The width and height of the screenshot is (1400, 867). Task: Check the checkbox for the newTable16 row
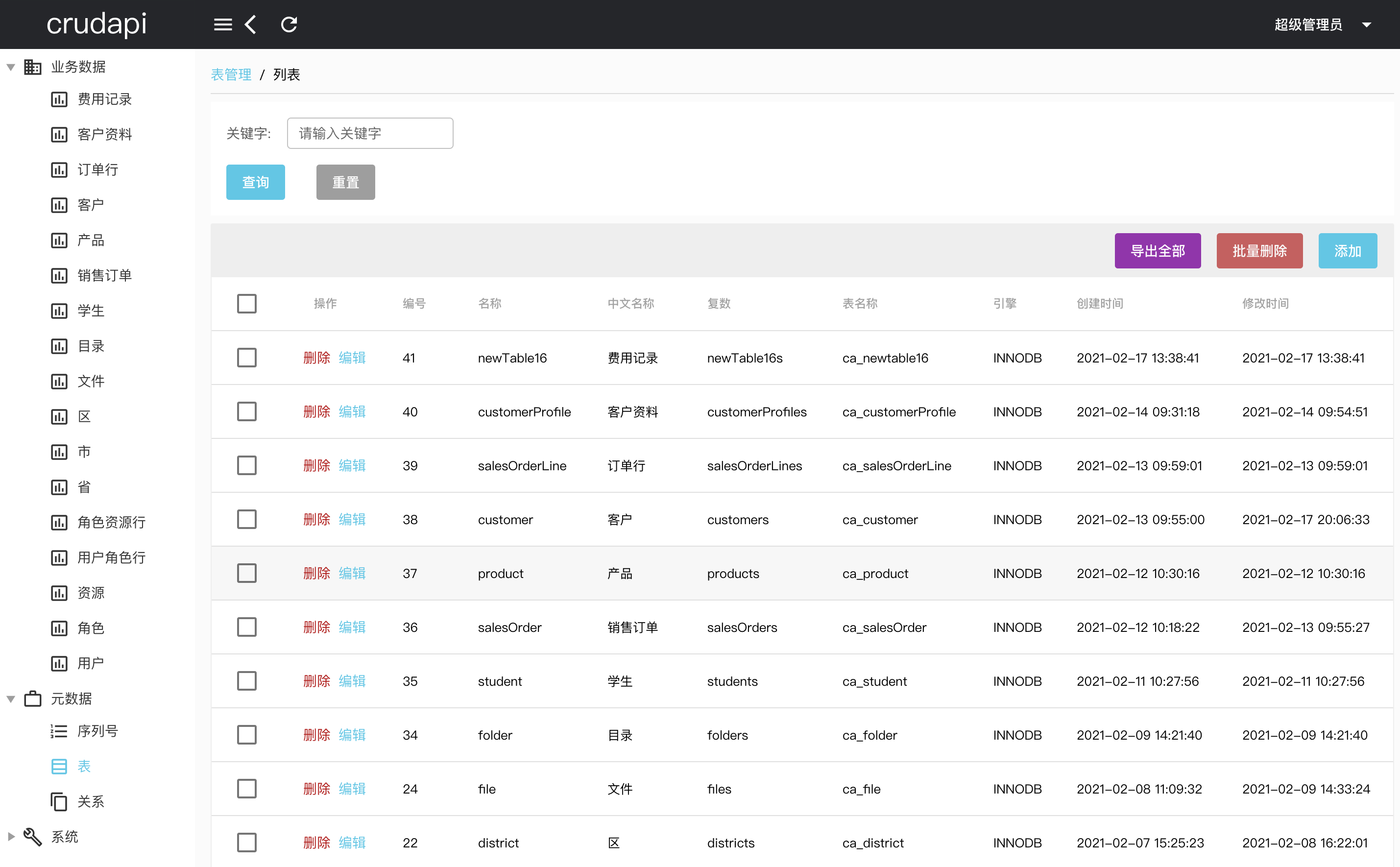[246, 358]
